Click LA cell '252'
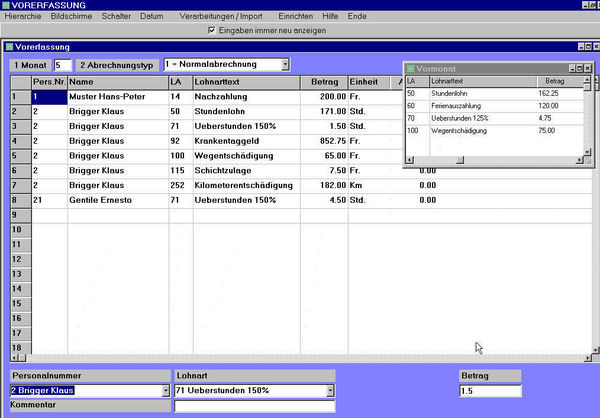The height and width of the screenshot is (418, 600). coord(181,185)
